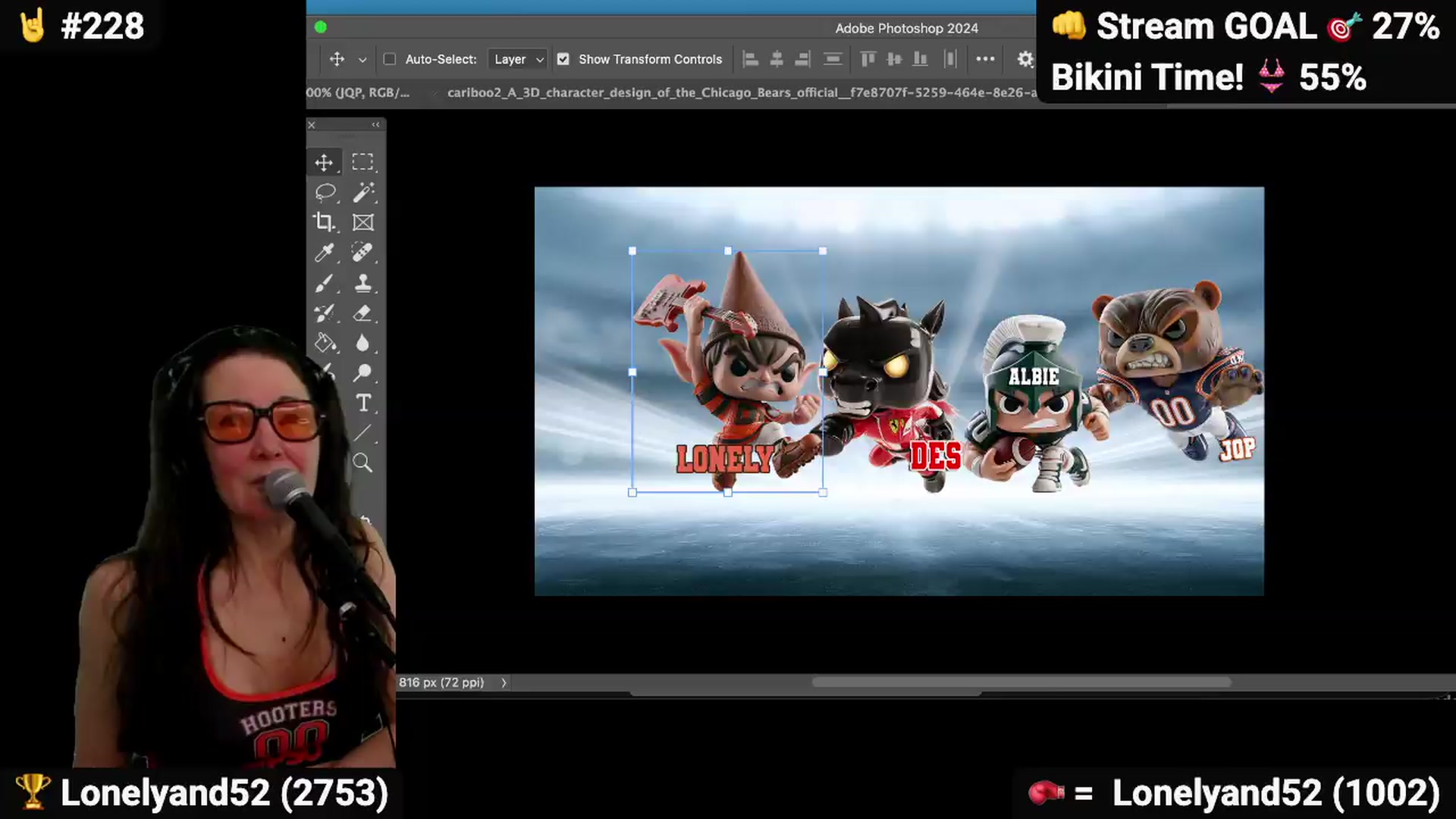Select the Blur tool
This screenshot has width=1456, height=819.
coord(362,343)
